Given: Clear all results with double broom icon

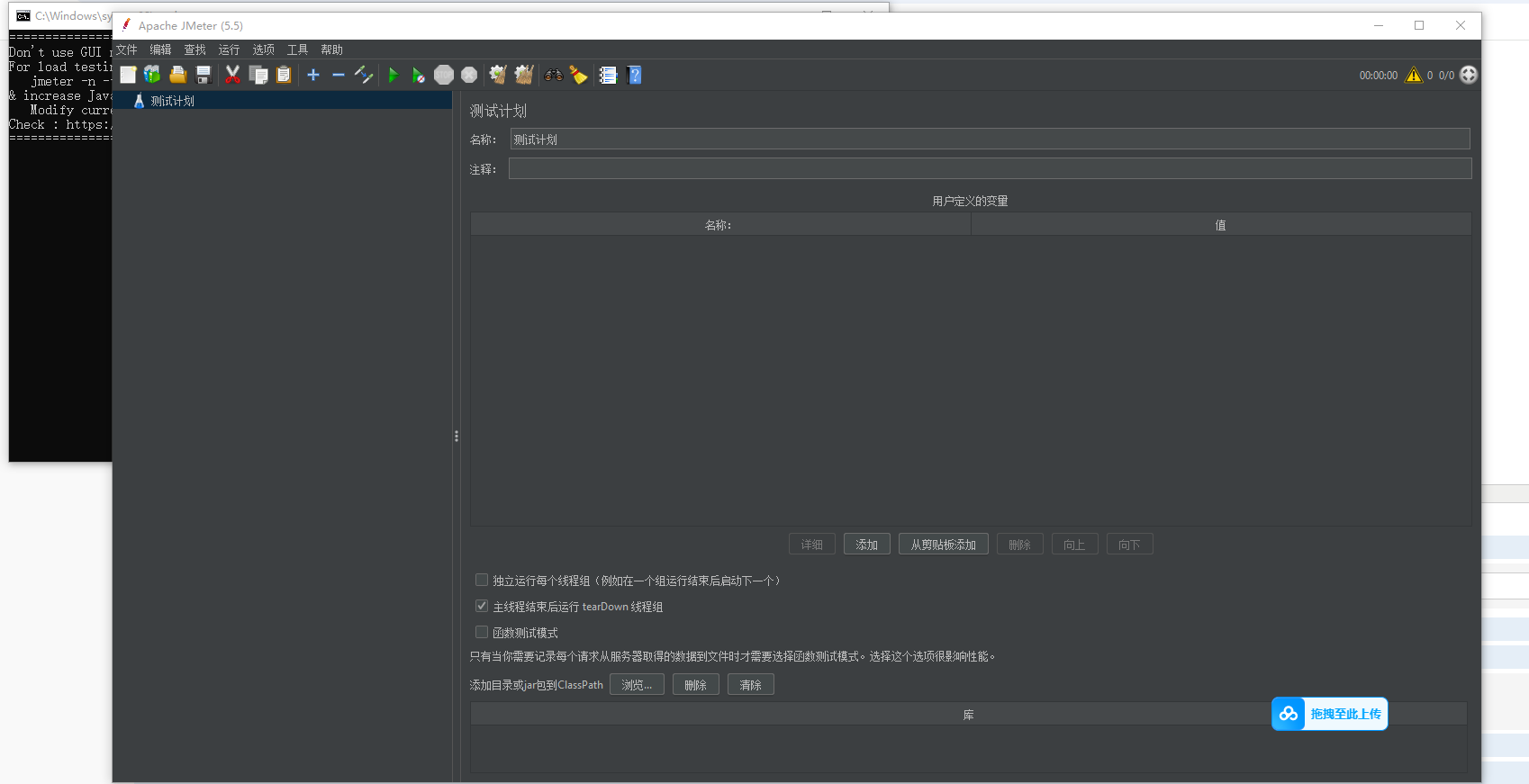Looking at the screenshot, I should pos(524,75).
